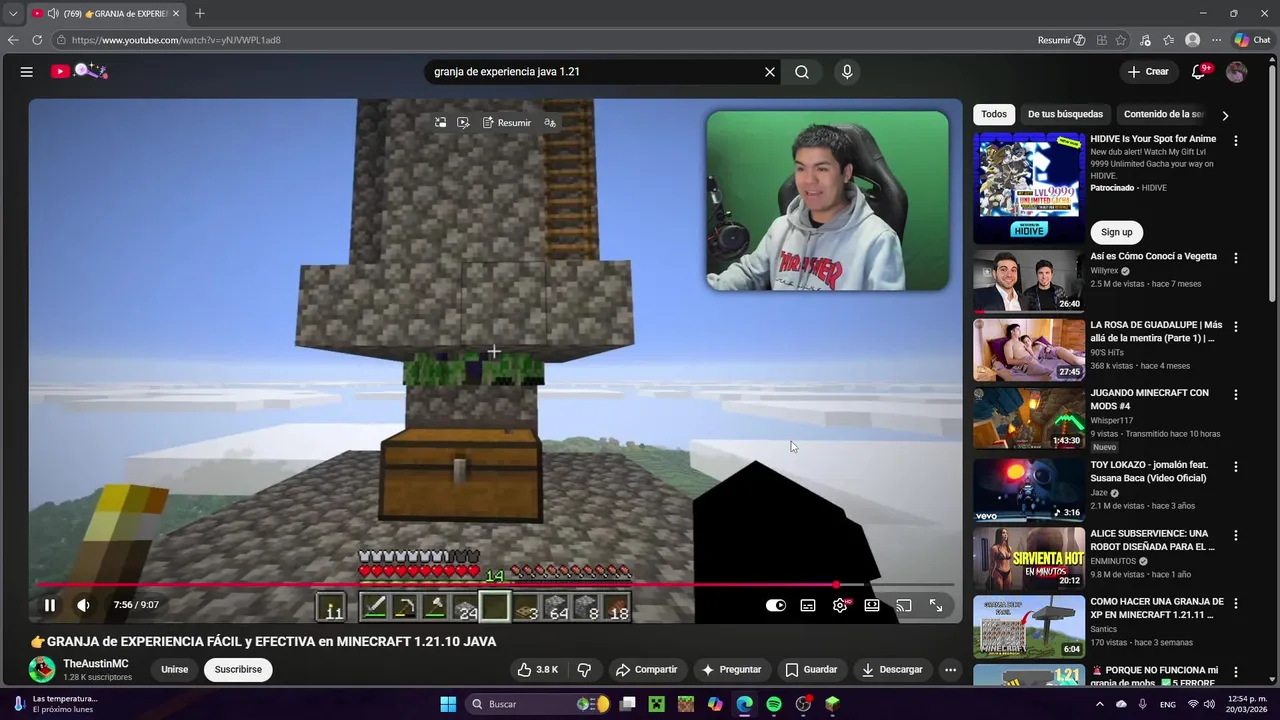Select the Todos filter chip

pyautogui.click(x=994, y=114)
